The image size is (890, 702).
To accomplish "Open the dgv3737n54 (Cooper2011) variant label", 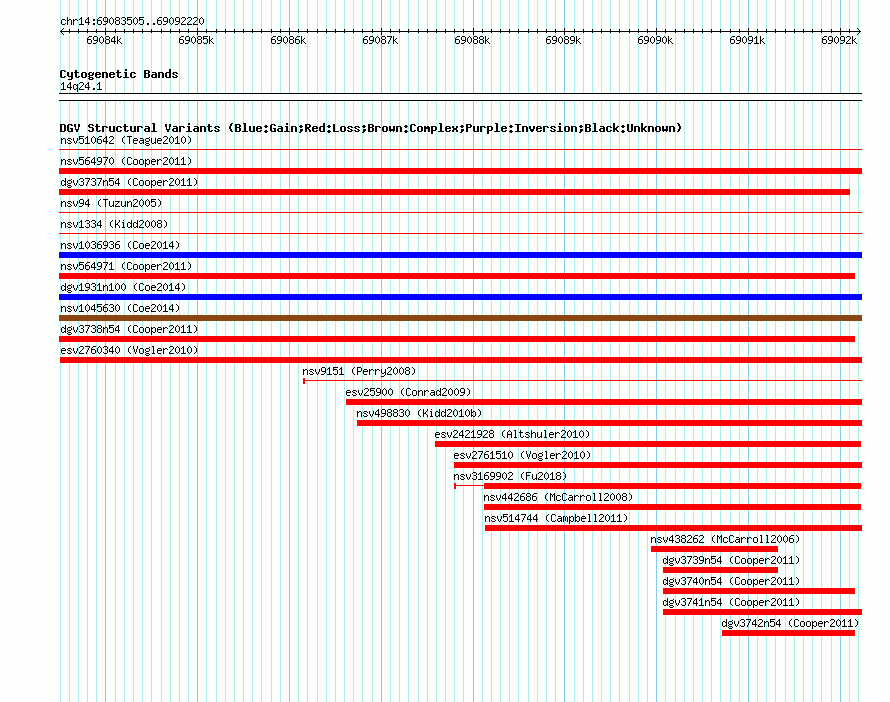I will tap(129, 182).
